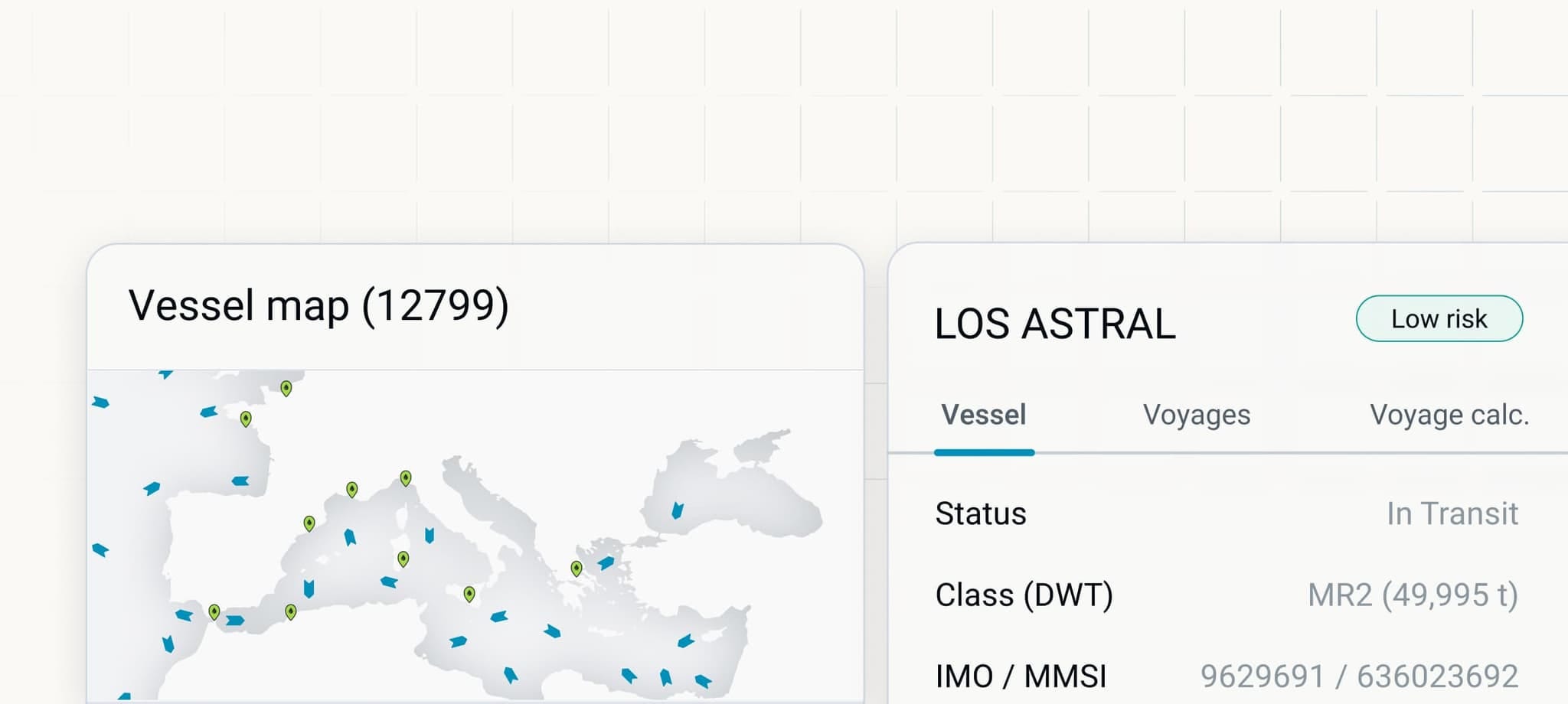Open the Voyage calc. tab
This screenshot has width=1568, height=704.
tap(1449, 415)
